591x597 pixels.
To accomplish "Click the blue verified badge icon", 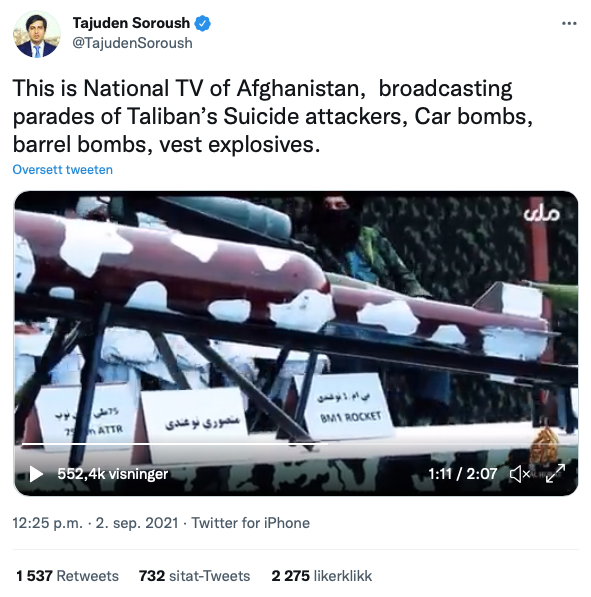I will (x=203, y=23).
